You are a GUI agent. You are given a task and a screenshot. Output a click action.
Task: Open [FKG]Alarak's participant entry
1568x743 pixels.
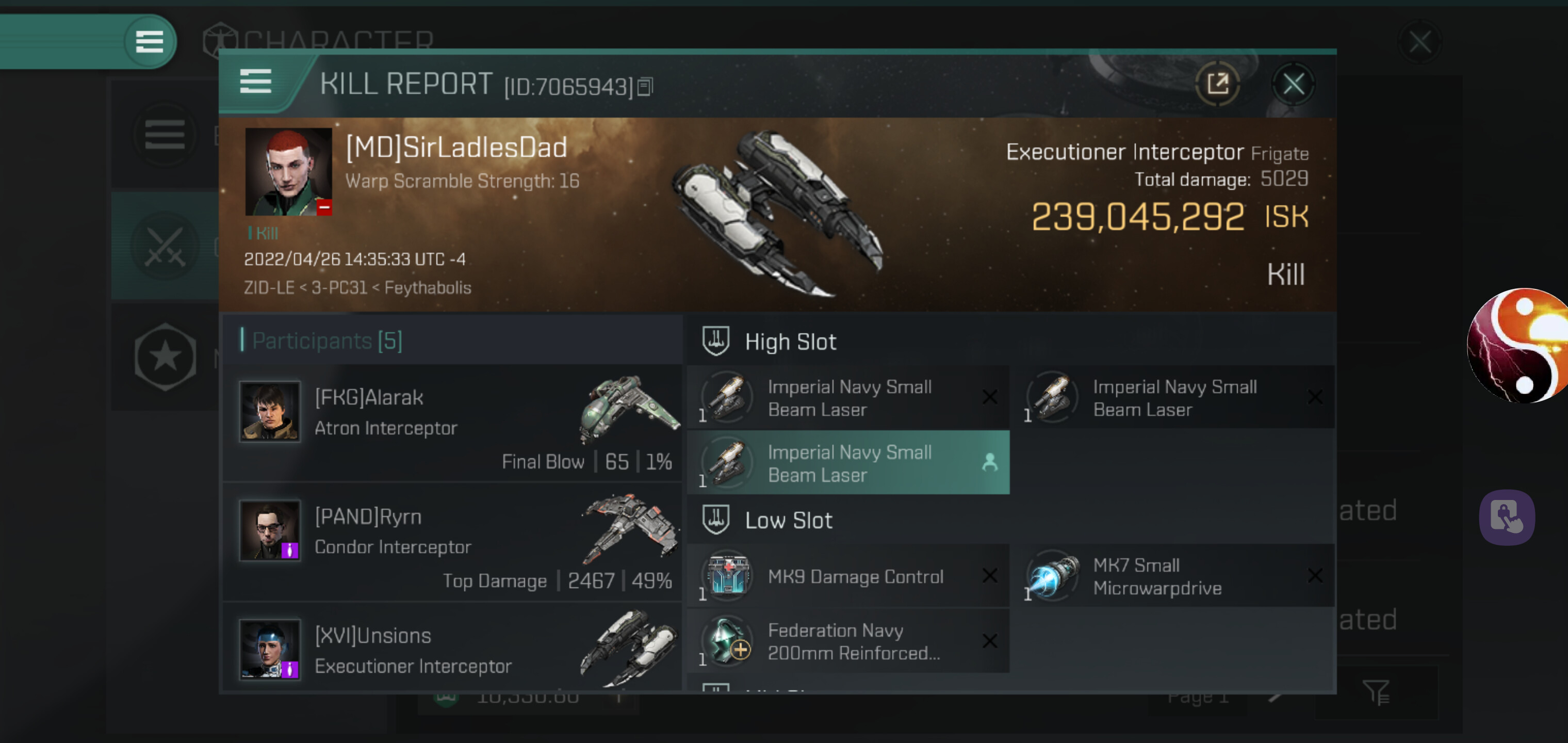click(452, 423)
